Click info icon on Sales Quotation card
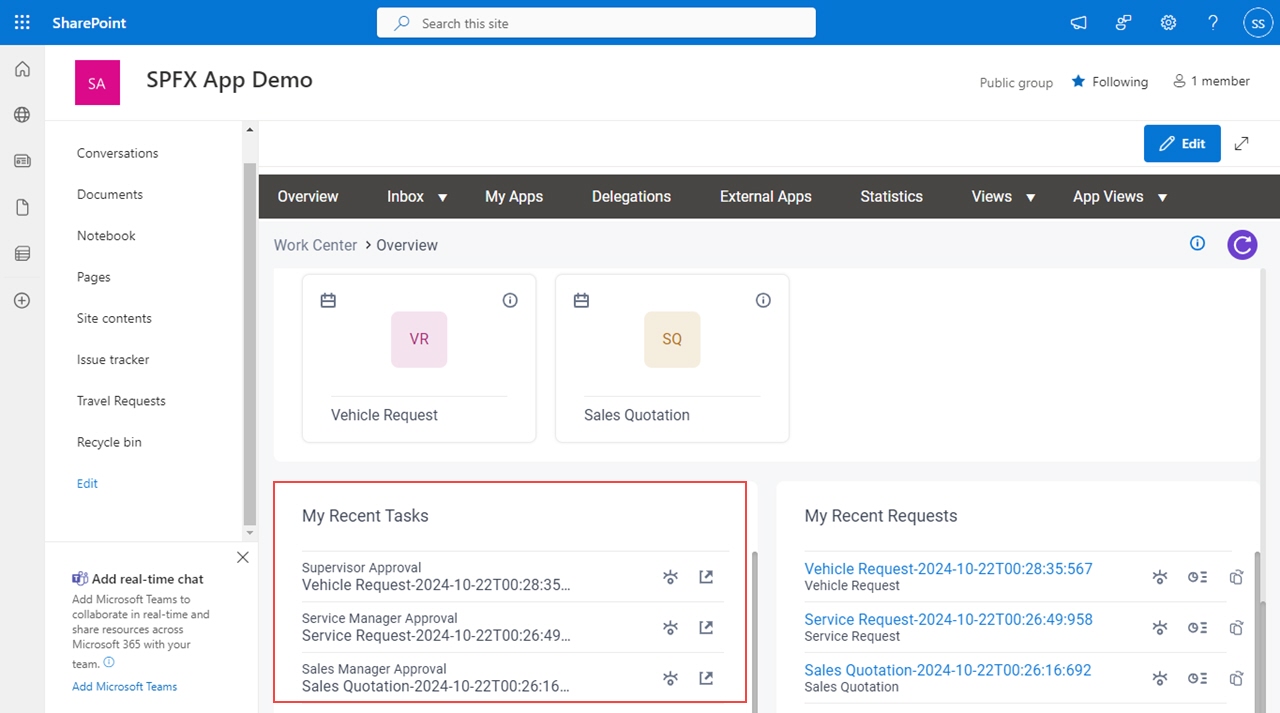This screenshot has width=1280, height=713. click(763, 300)
